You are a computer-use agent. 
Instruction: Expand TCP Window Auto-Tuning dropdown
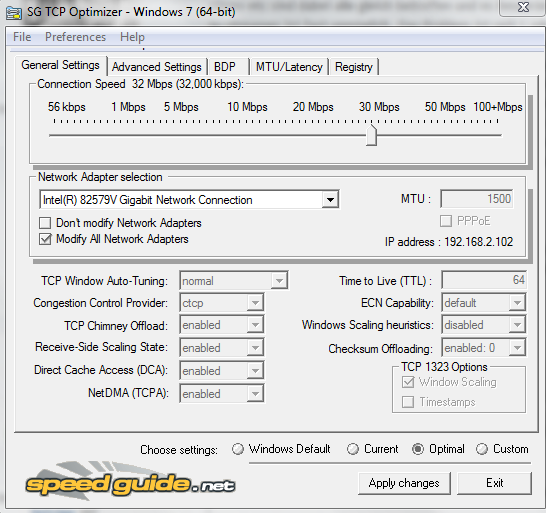[x=279, y=281]
